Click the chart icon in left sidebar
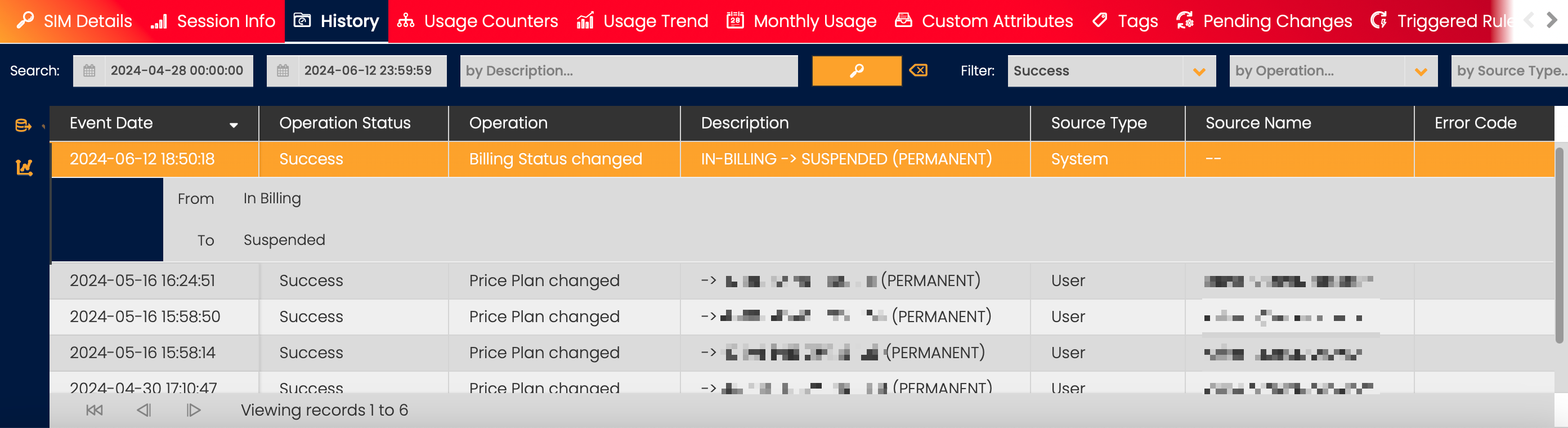The height and width of the screenshot is (428, 1568). [24, 167]
